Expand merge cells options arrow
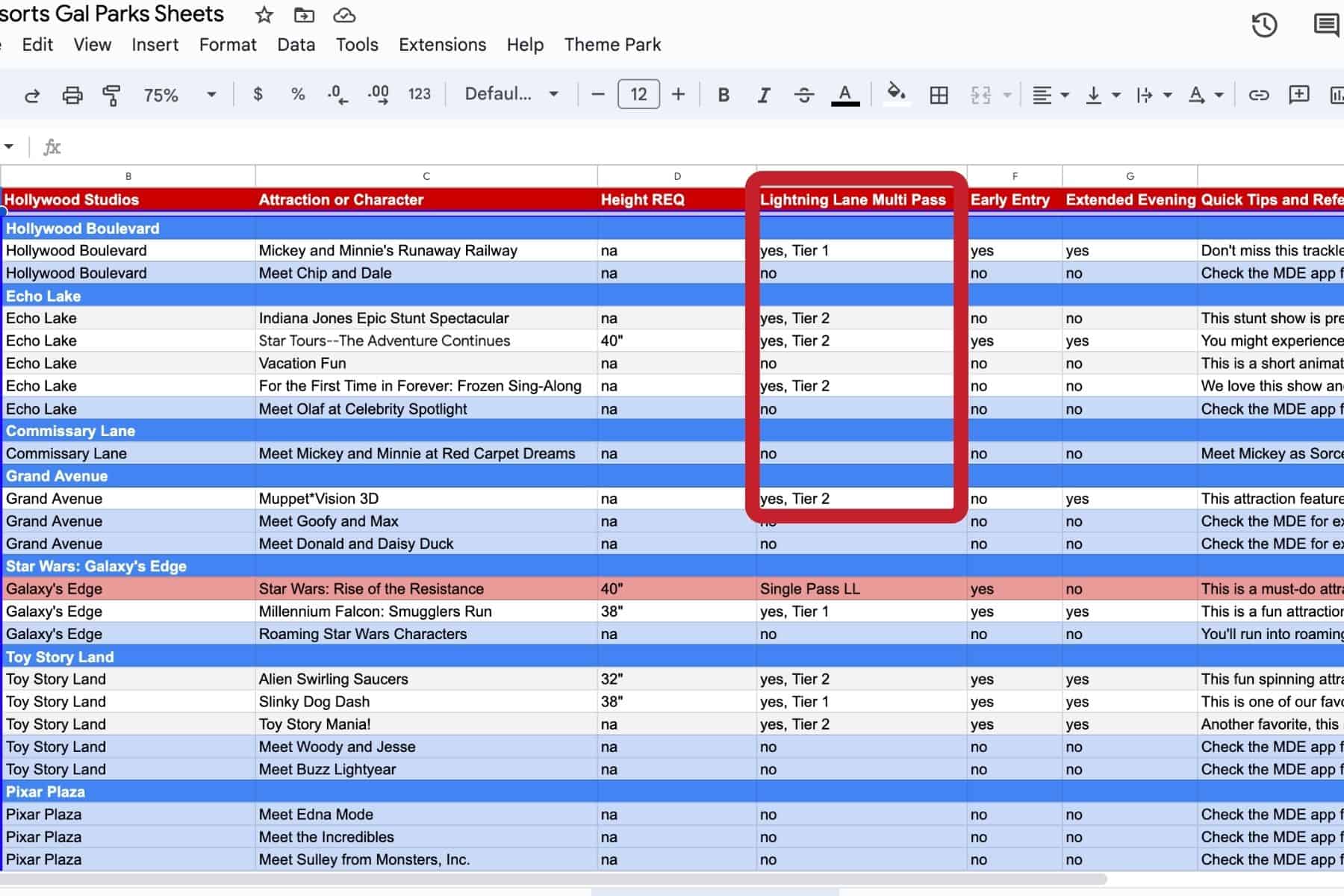1344x896 pixels. (x=1007, y=95)
